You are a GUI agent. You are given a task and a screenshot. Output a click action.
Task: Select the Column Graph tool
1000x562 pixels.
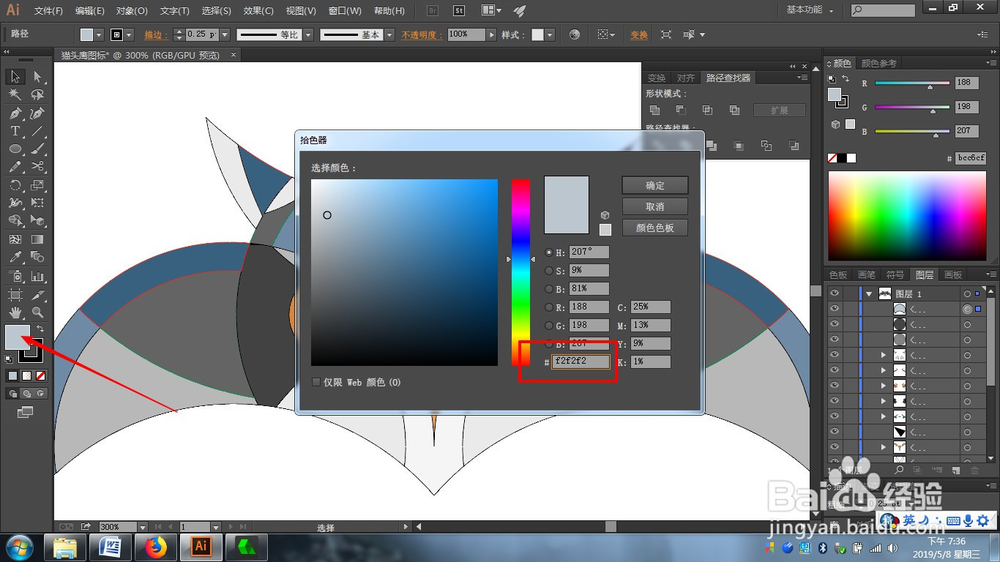(x=37, y=276)
